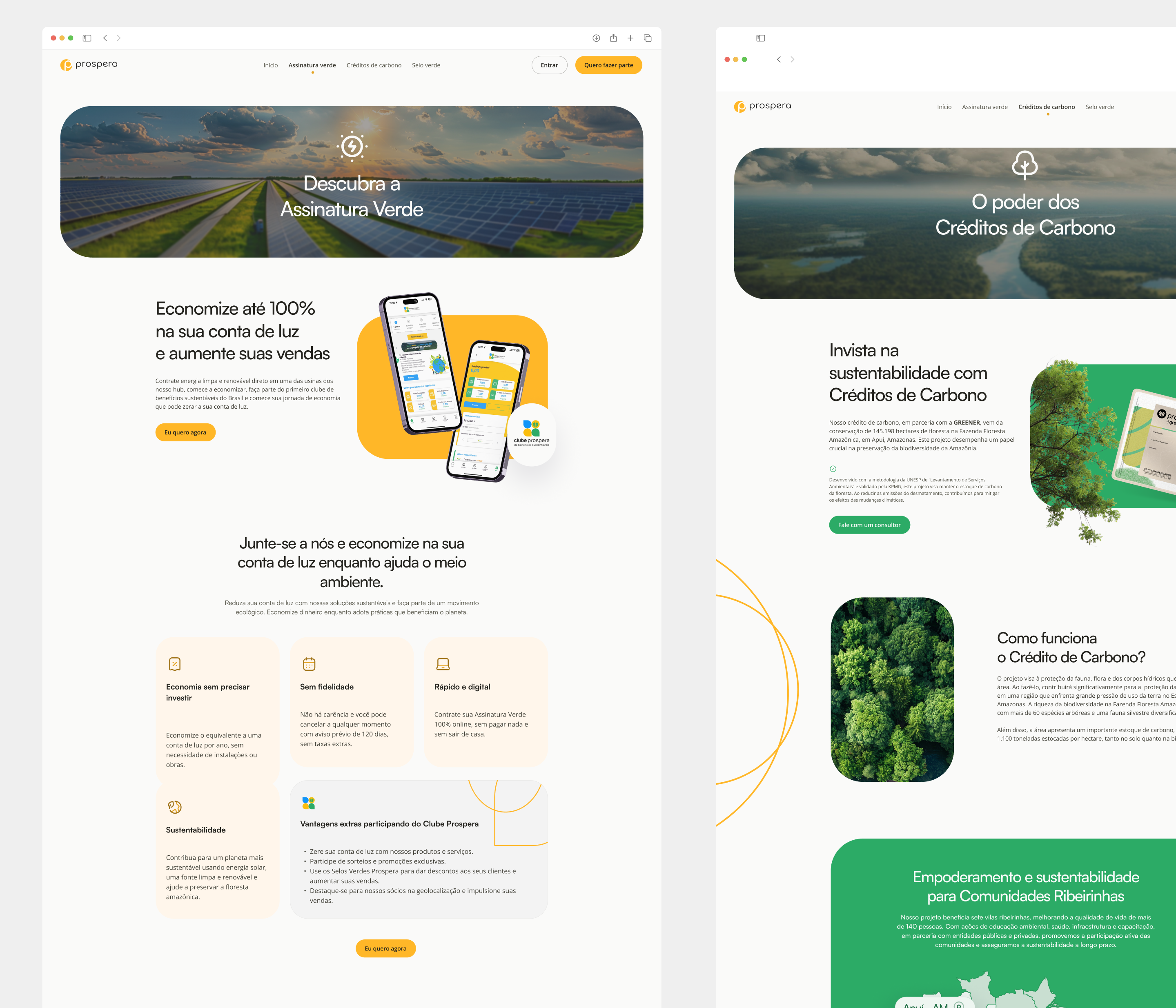Click globe icon on Sustentabilidade card

pos(175,807)
